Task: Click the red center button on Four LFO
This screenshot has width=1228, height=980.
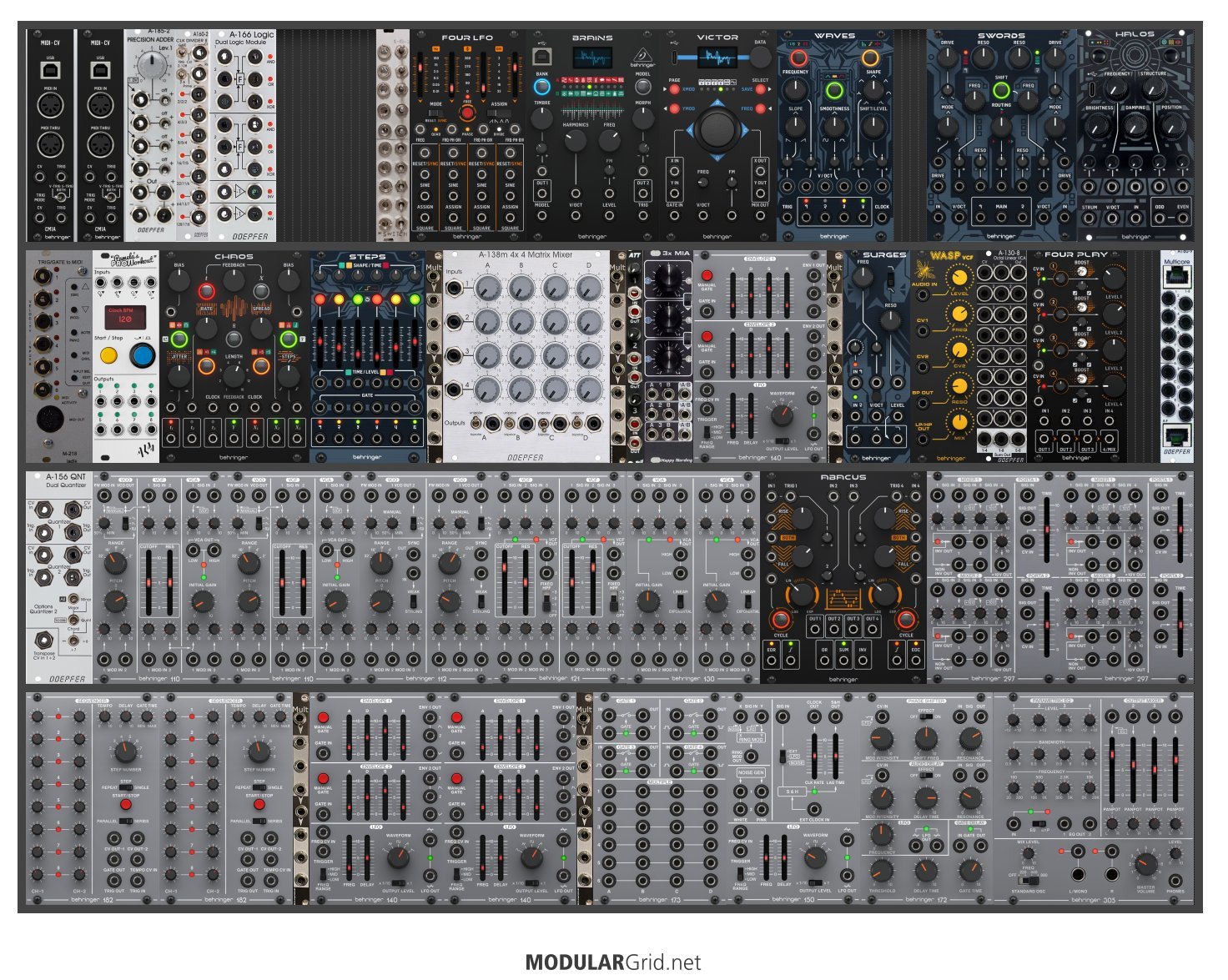Action: tap(467, 113)
